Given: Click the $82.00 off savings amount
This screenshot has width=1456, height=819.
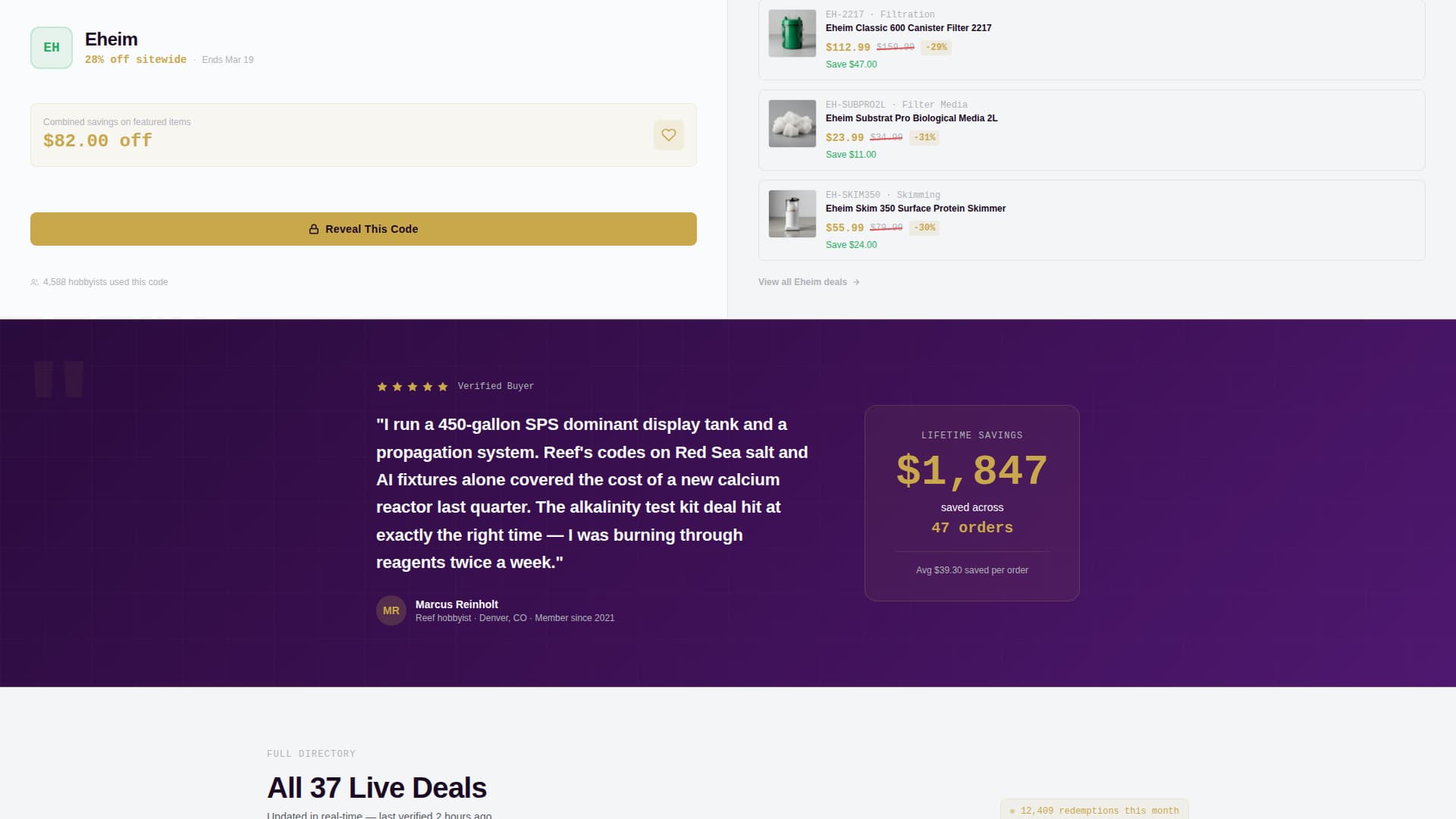Looking at the screenshot, I should coord(98,141).
